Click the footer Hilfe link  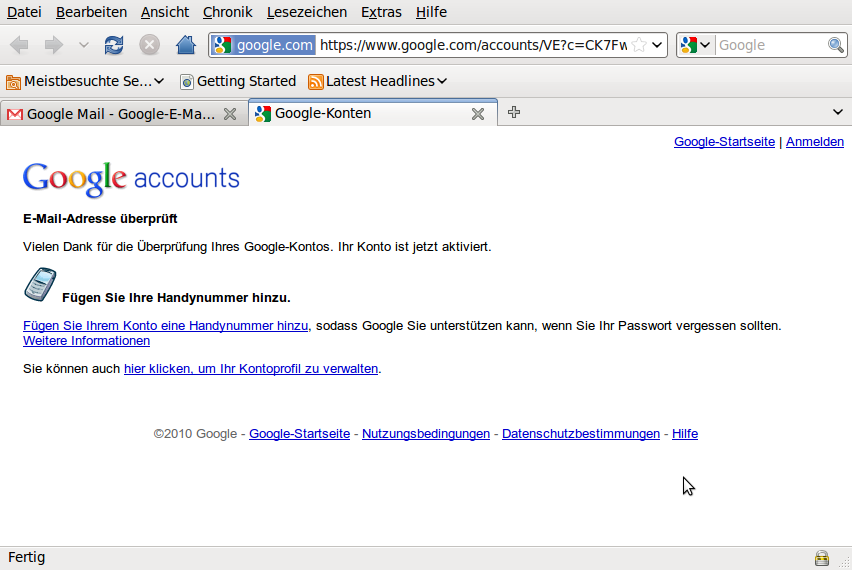click(685, 434)
